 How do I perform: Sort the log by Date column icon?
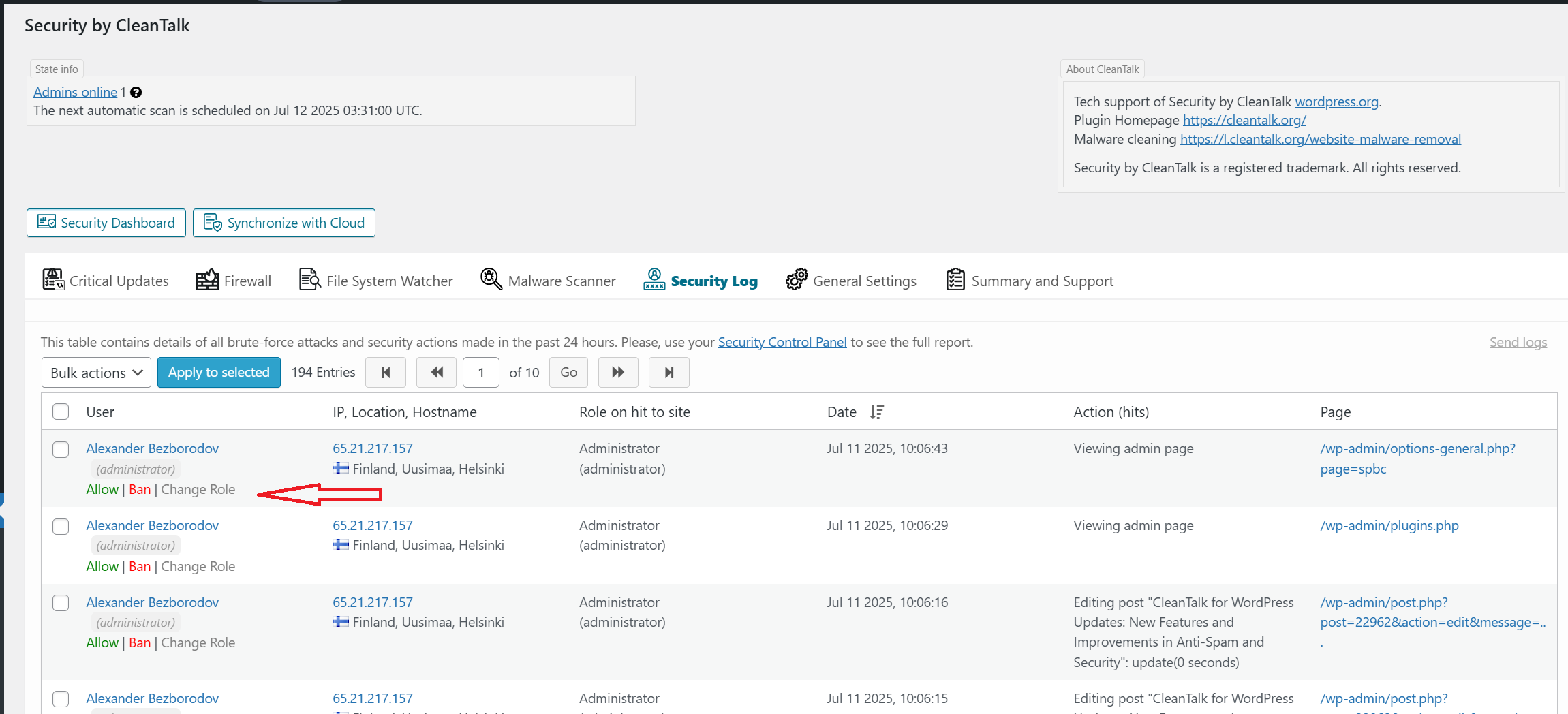[x=877, y=412]
